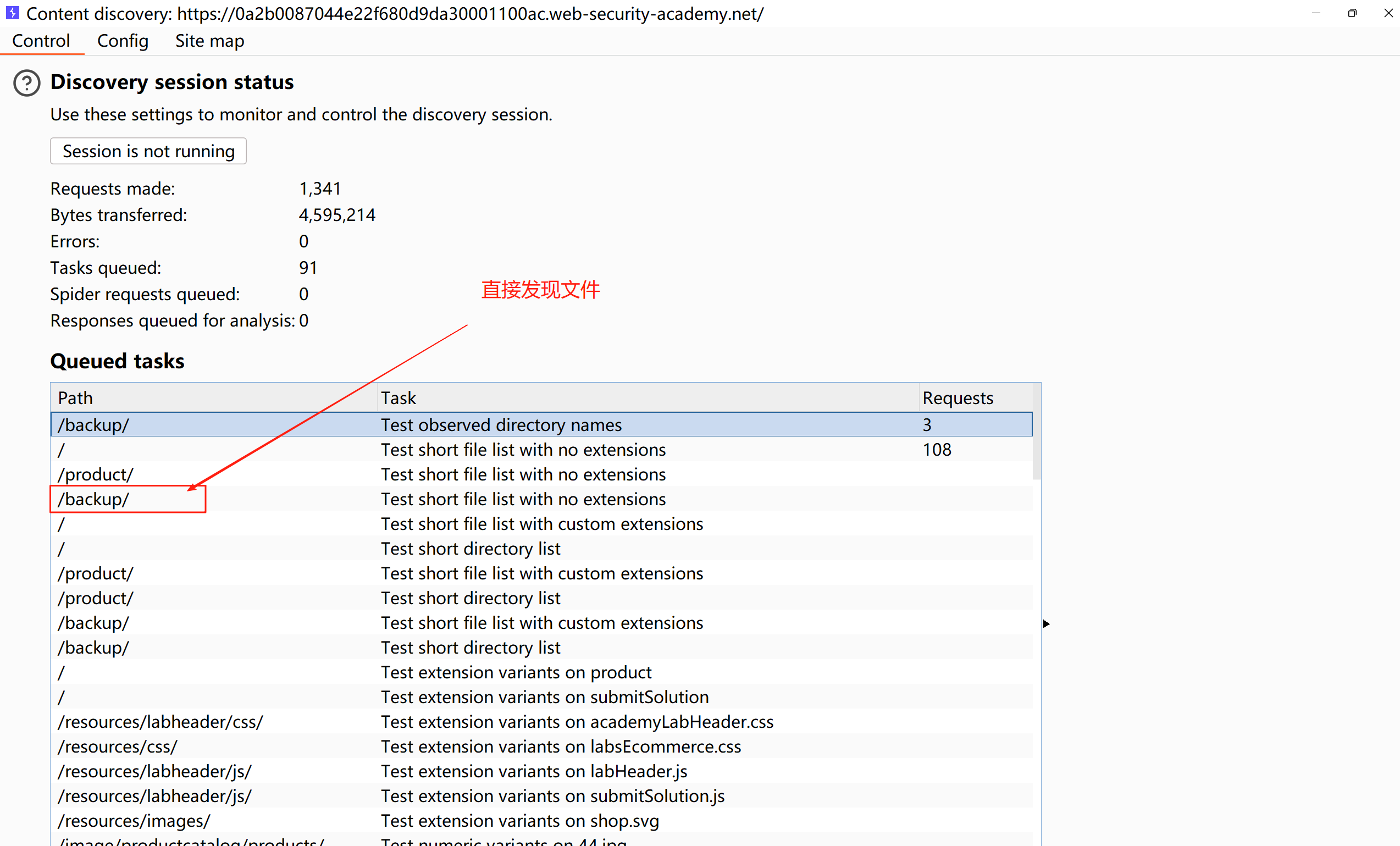Select /product/ Test short directory list row
The image size is (1400, 846).
pos(470,598)
